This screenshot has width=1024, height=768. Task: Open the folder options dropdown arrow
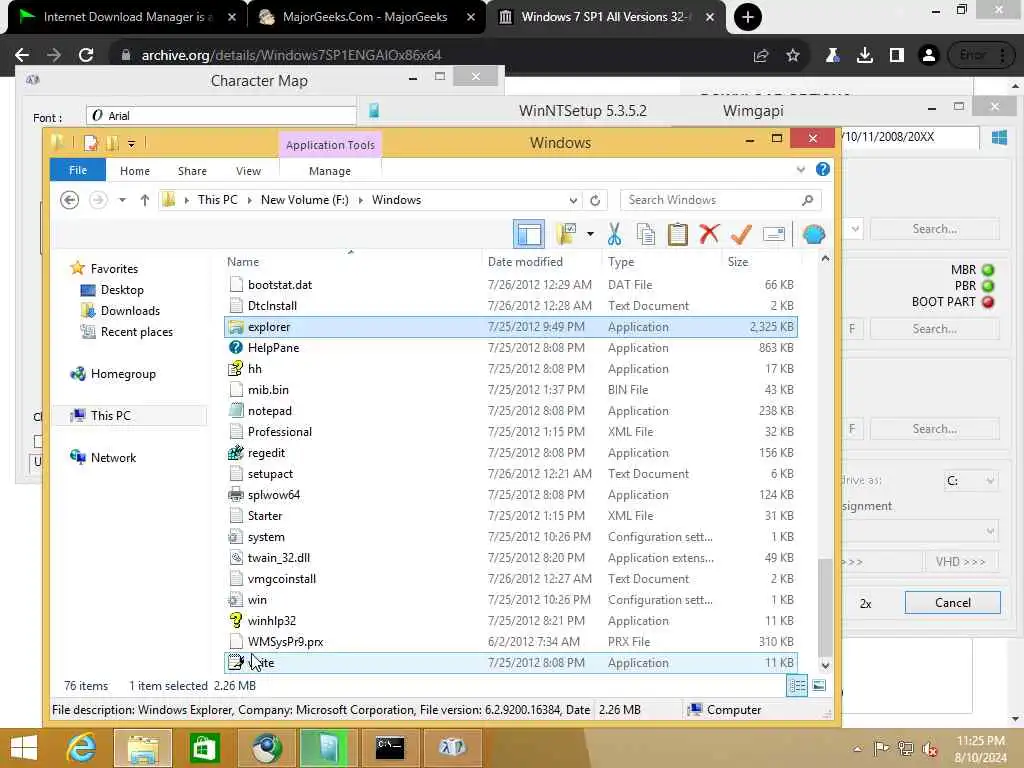(590, 234)
